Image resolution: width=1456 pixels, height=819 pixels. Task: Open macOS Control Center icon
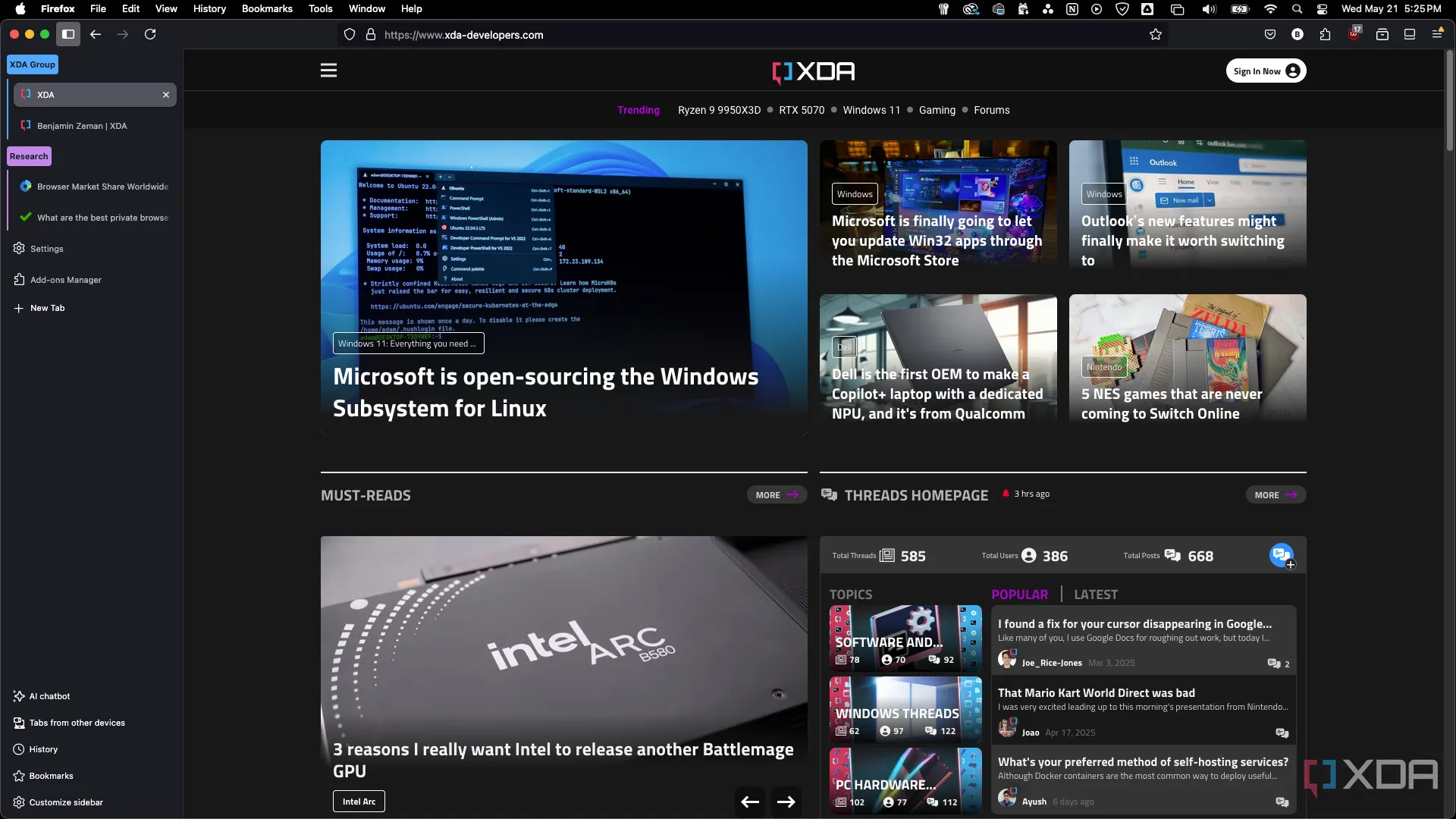[1322, 9]
